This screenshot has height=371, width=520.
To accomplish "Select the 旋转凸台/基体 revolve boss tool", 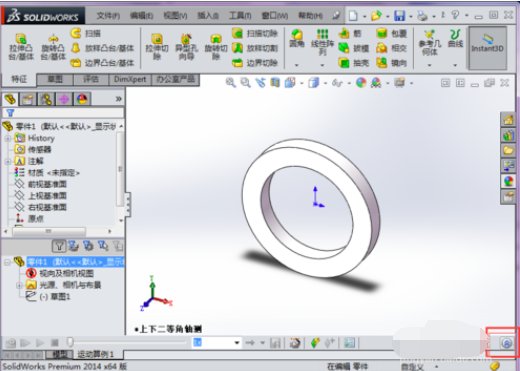I will coord(53,47).
